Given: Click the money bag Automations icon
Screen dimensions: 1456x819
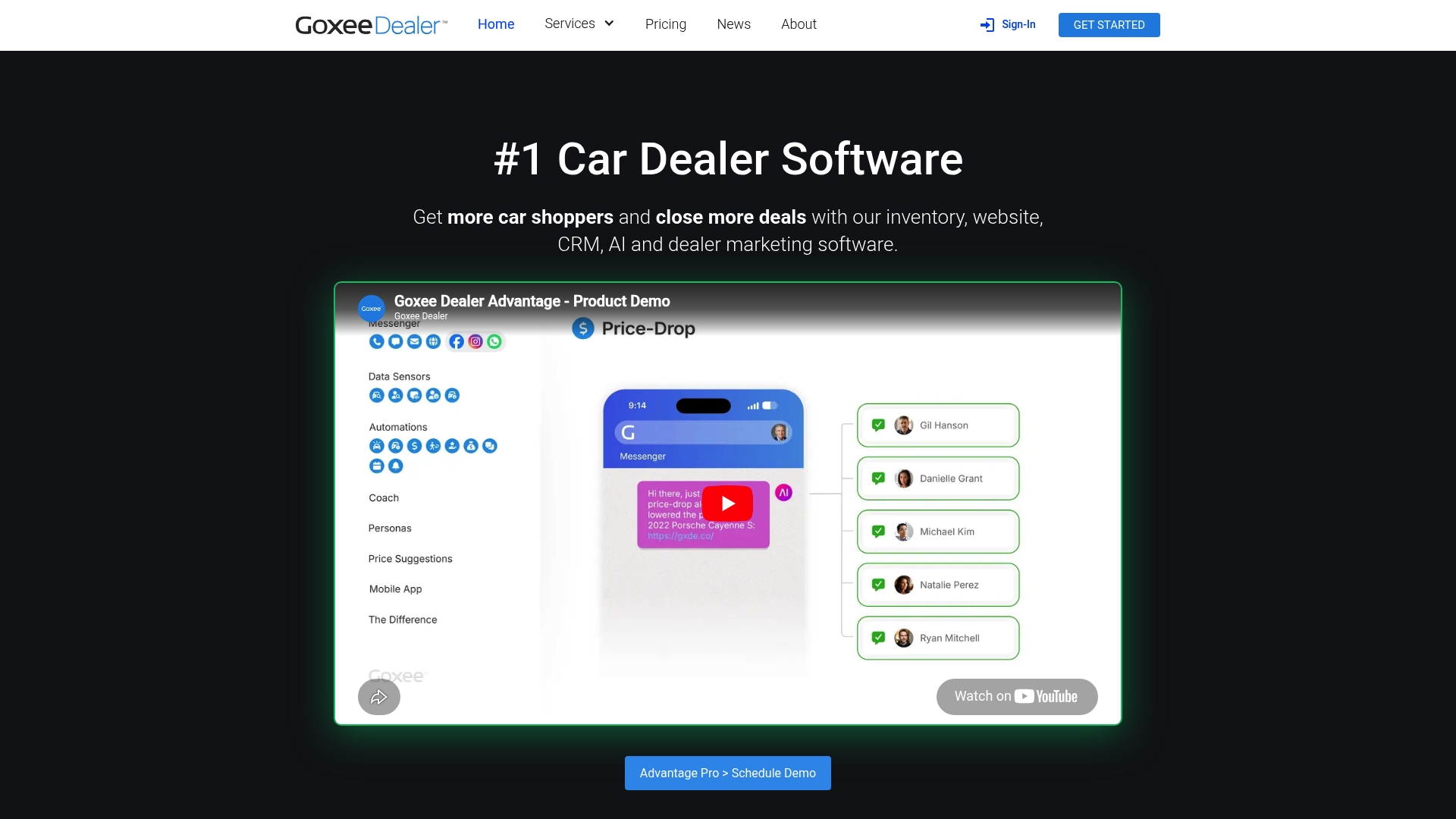Looking at the screenshot, I should tap(471, 446).
